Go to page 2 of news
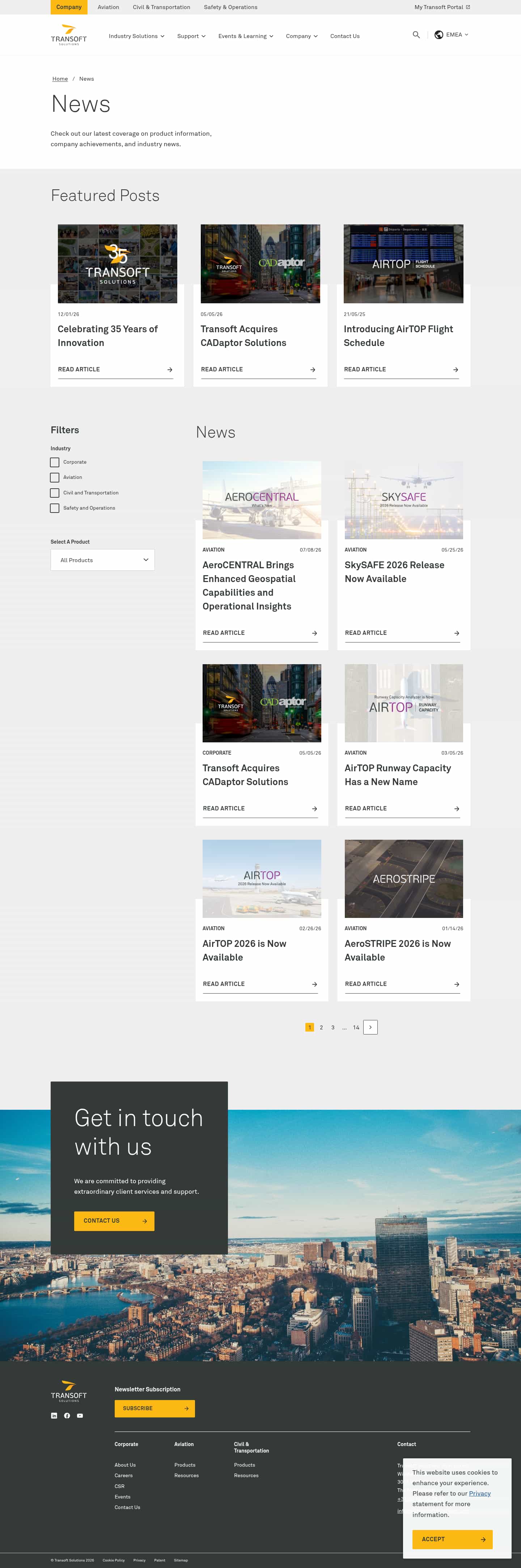Image resolution: width=521 pixels, height=1568 pixels. 321,1028
